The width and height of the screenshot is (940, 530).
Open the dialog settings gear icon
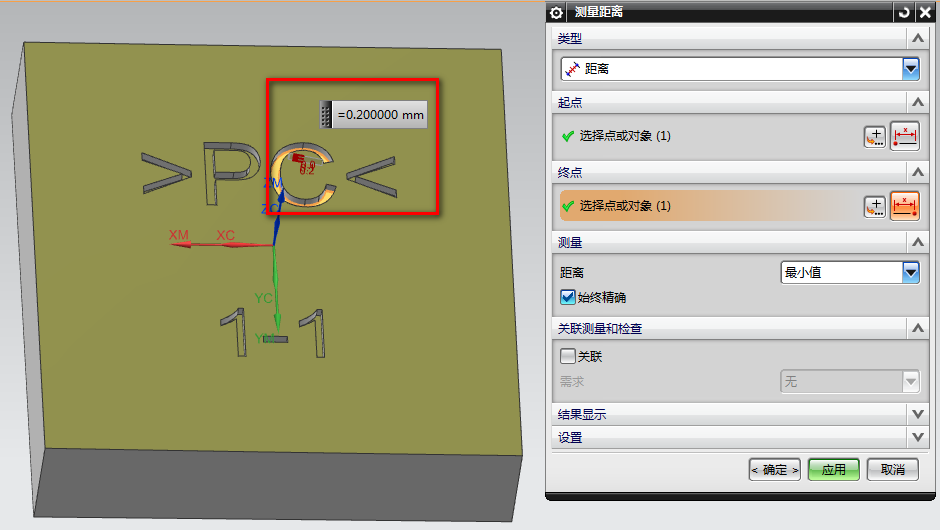click(x=557, y=12)
